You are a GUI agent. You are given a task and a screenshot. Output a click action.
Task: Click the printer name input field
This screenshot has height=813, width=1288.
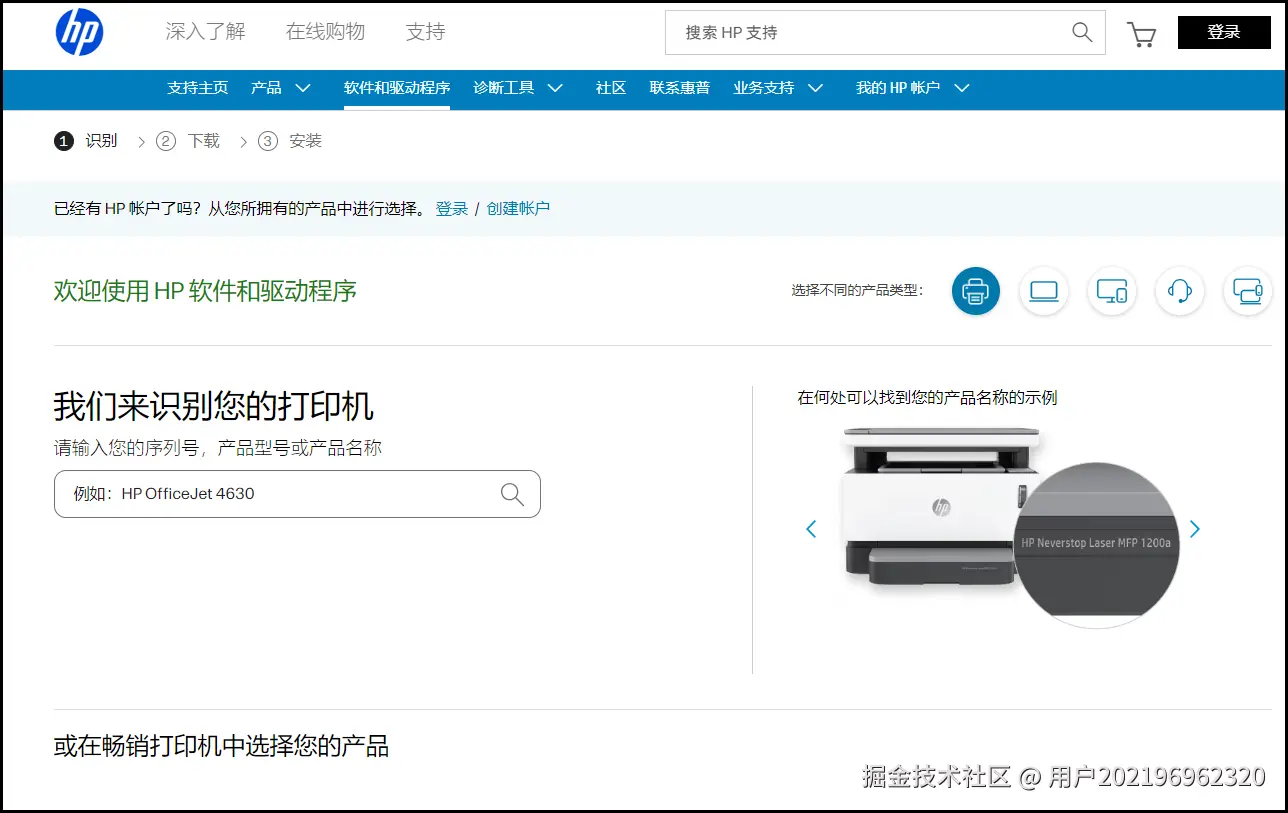(297, 494)
